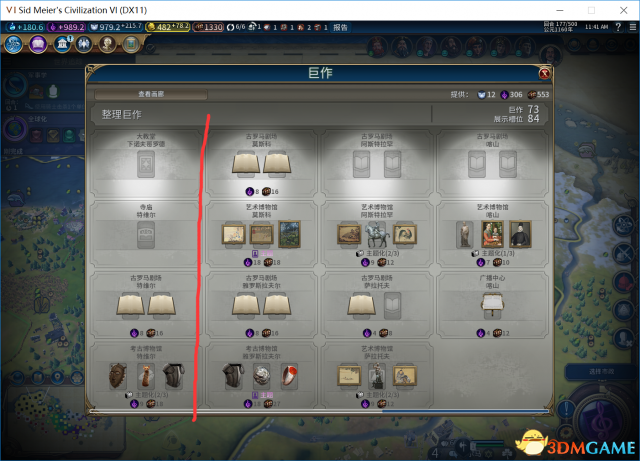The image size is (640, 461).
Task: Open the Civilopedia question mark icon
Action: tap(618, 27)
